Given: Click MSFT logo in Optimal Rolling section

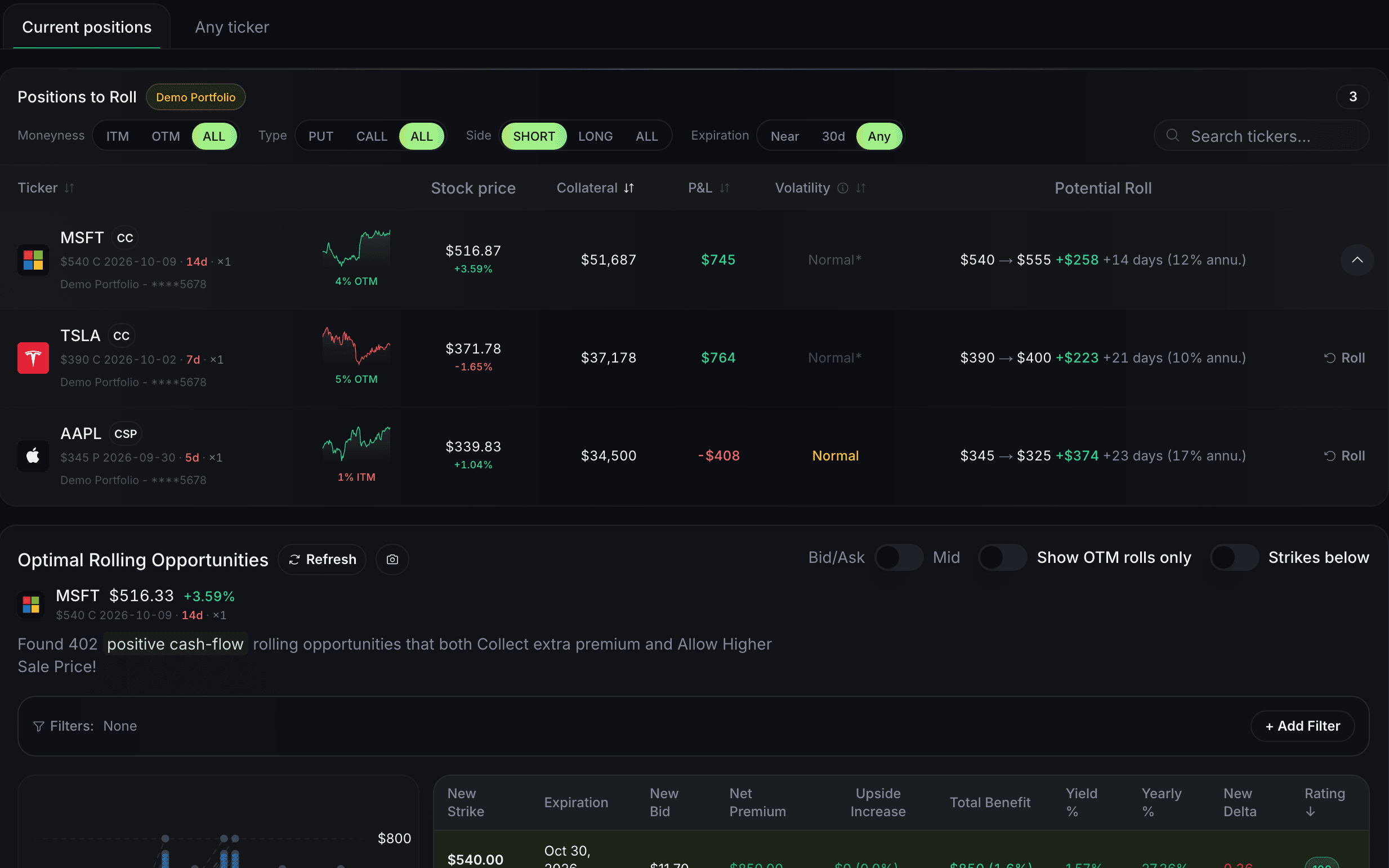Looking at the screenshot, I should (x=31, y=605).
